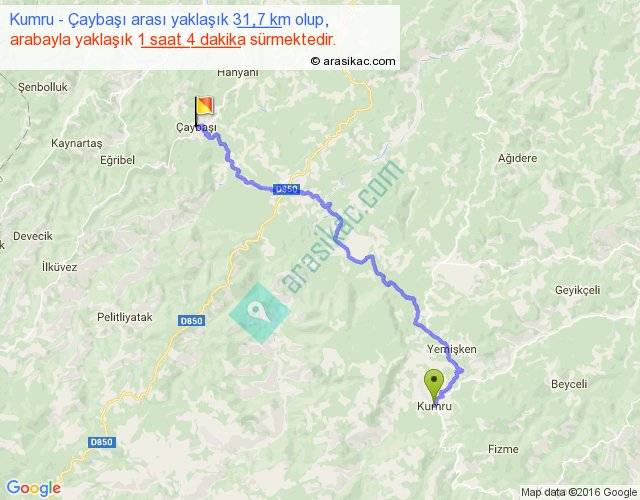
Task: Select the Şenbolluk place label
Action: (x=42, y=87)
